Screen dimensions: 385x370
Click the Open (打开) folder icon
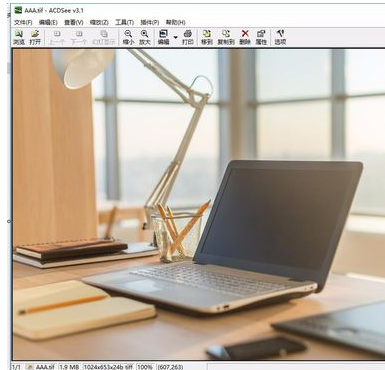tap(35, 37)
